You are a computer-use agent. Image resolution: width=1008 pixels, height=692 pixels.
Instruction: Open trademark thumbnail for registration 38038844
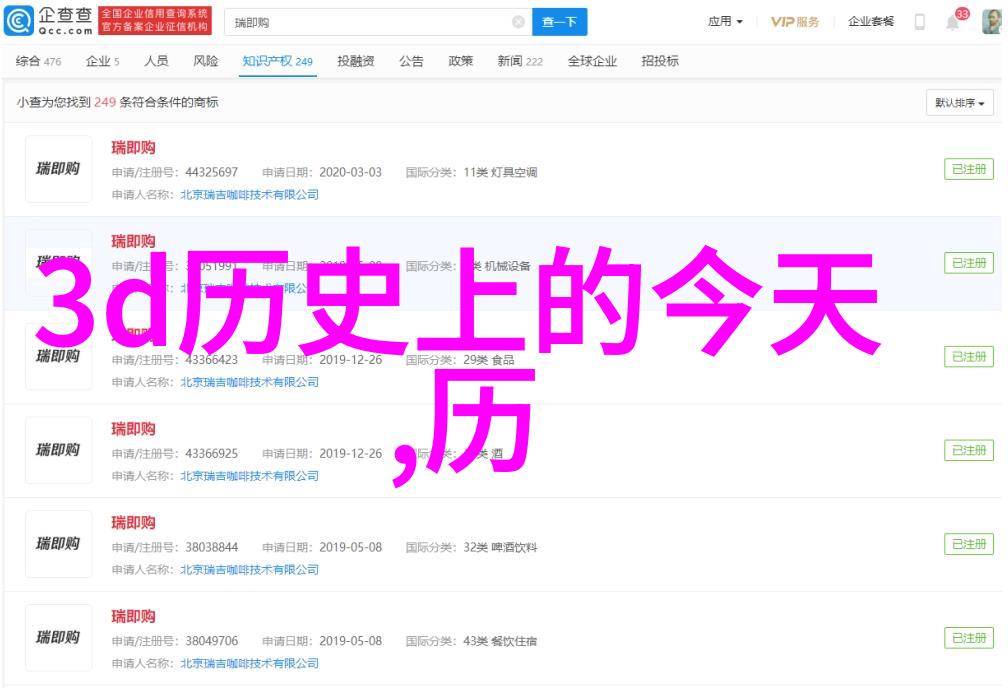pyautogui.click(x=58, y=544)
